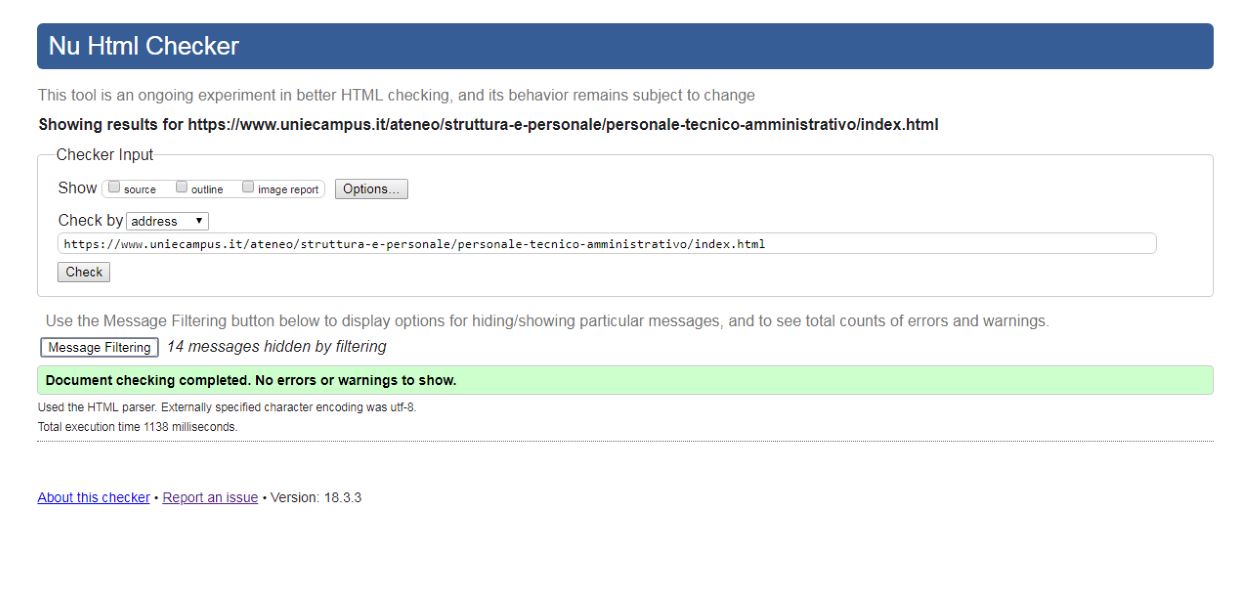Enable the source checkbox
1250x614 pixels.
pyautogui.click(x=114, y=187)
